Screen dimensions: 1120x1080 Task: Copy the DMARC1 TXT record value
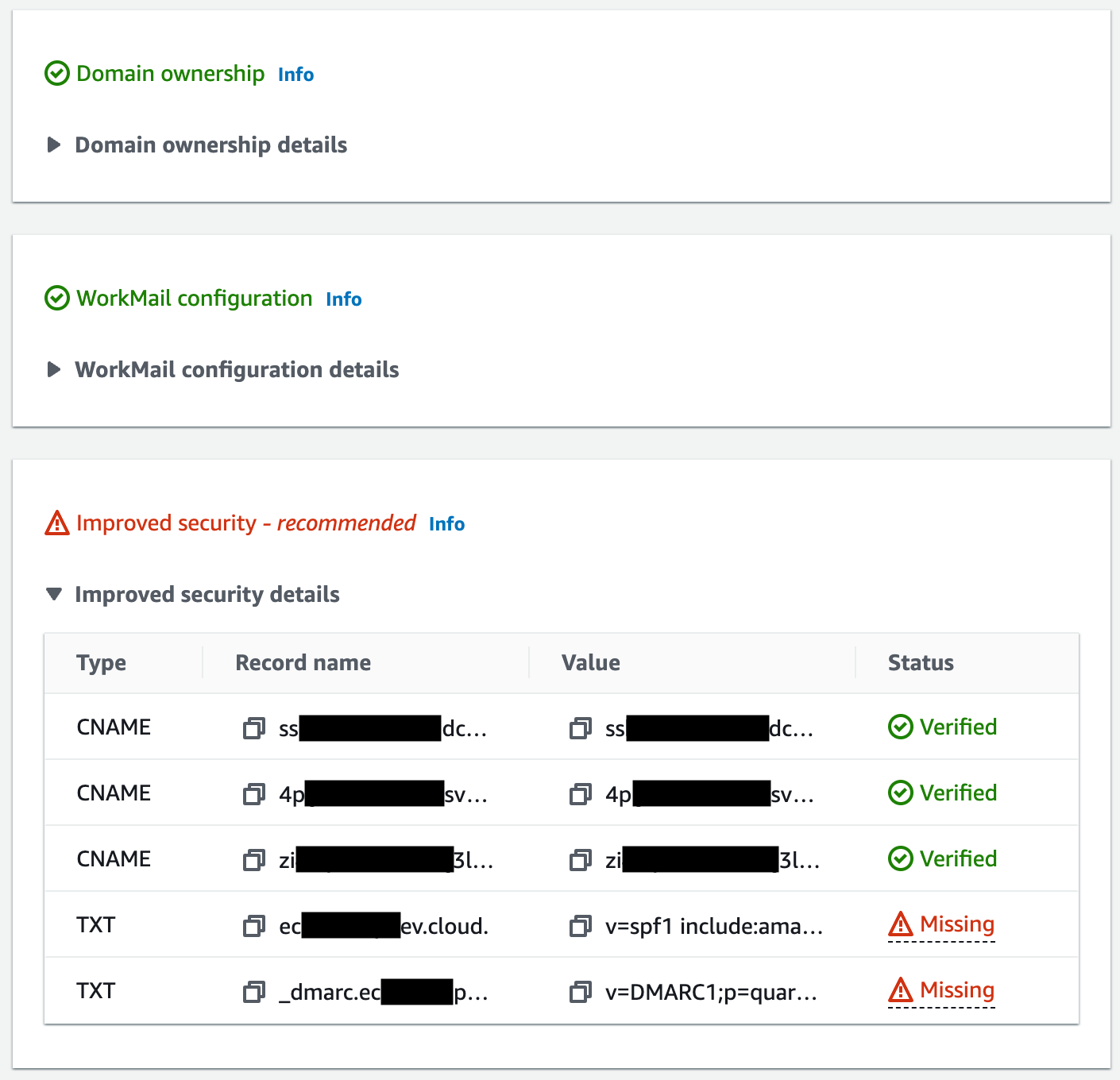pyautogui.click(x=581, y=992)
